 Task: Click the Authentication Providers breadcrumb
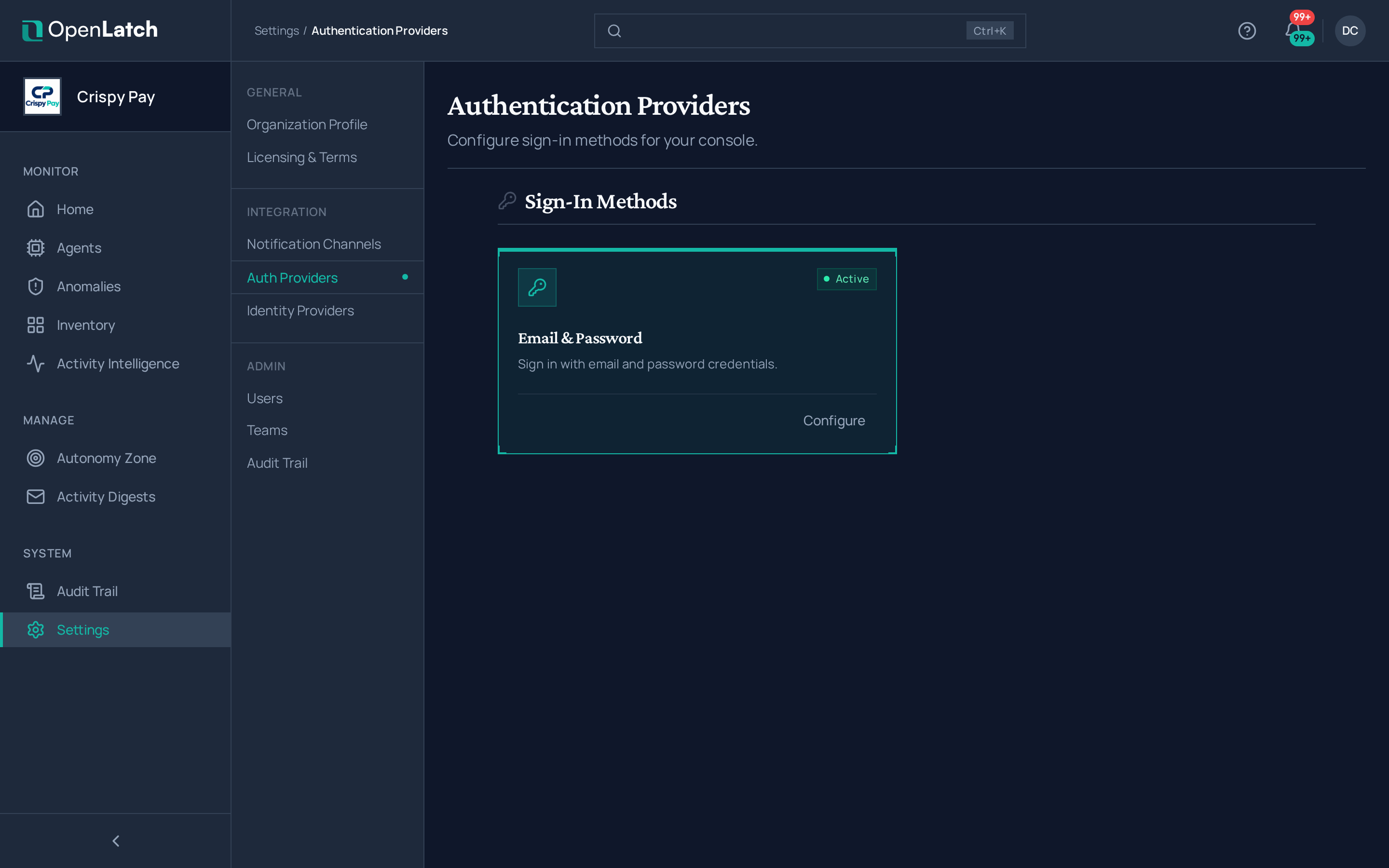point(380,31)
